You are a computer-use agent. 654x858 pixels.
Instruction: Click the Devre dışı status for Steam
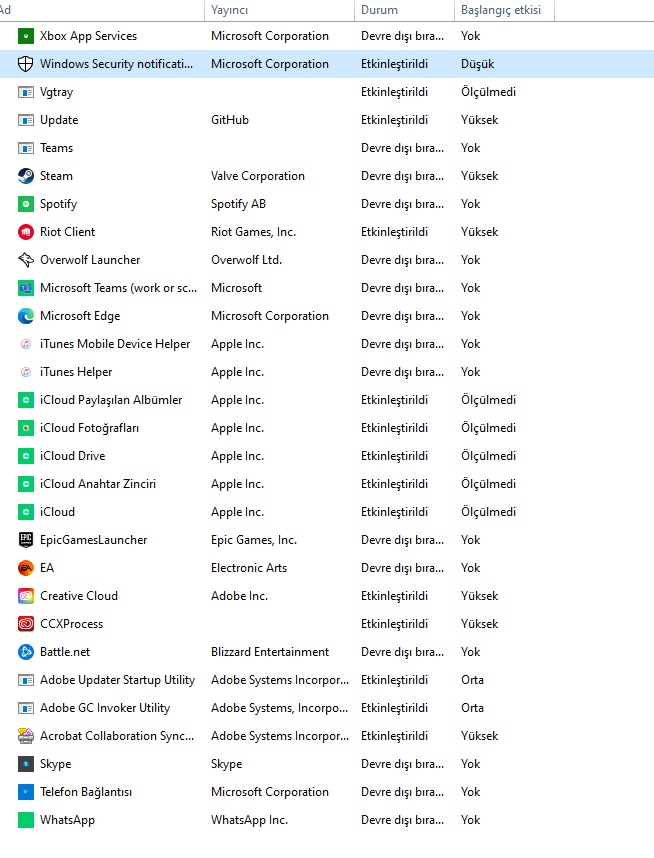click(x=402, y=176)
